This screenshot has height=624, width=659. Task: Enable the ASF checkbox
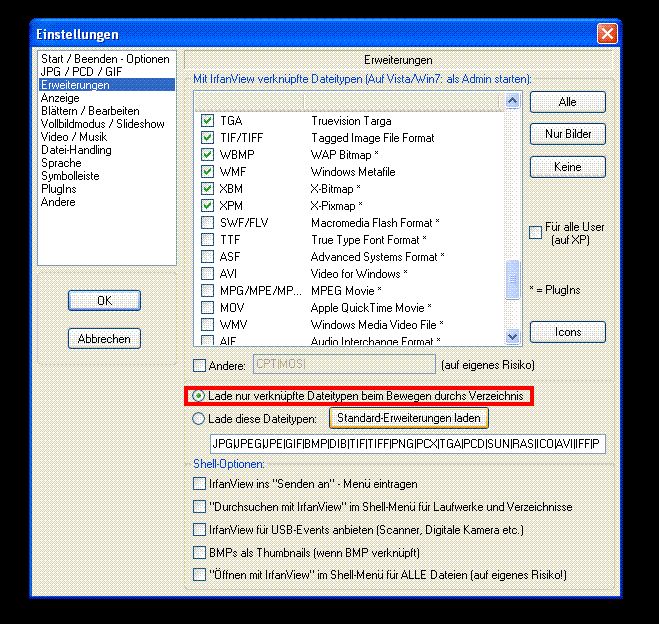pyautogui.click(x=207, y=256)
